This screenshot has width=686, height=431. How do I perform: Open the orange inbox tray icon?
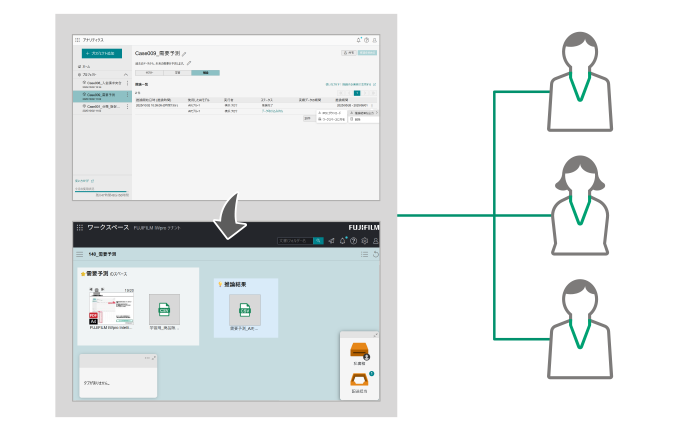[359, 380]
